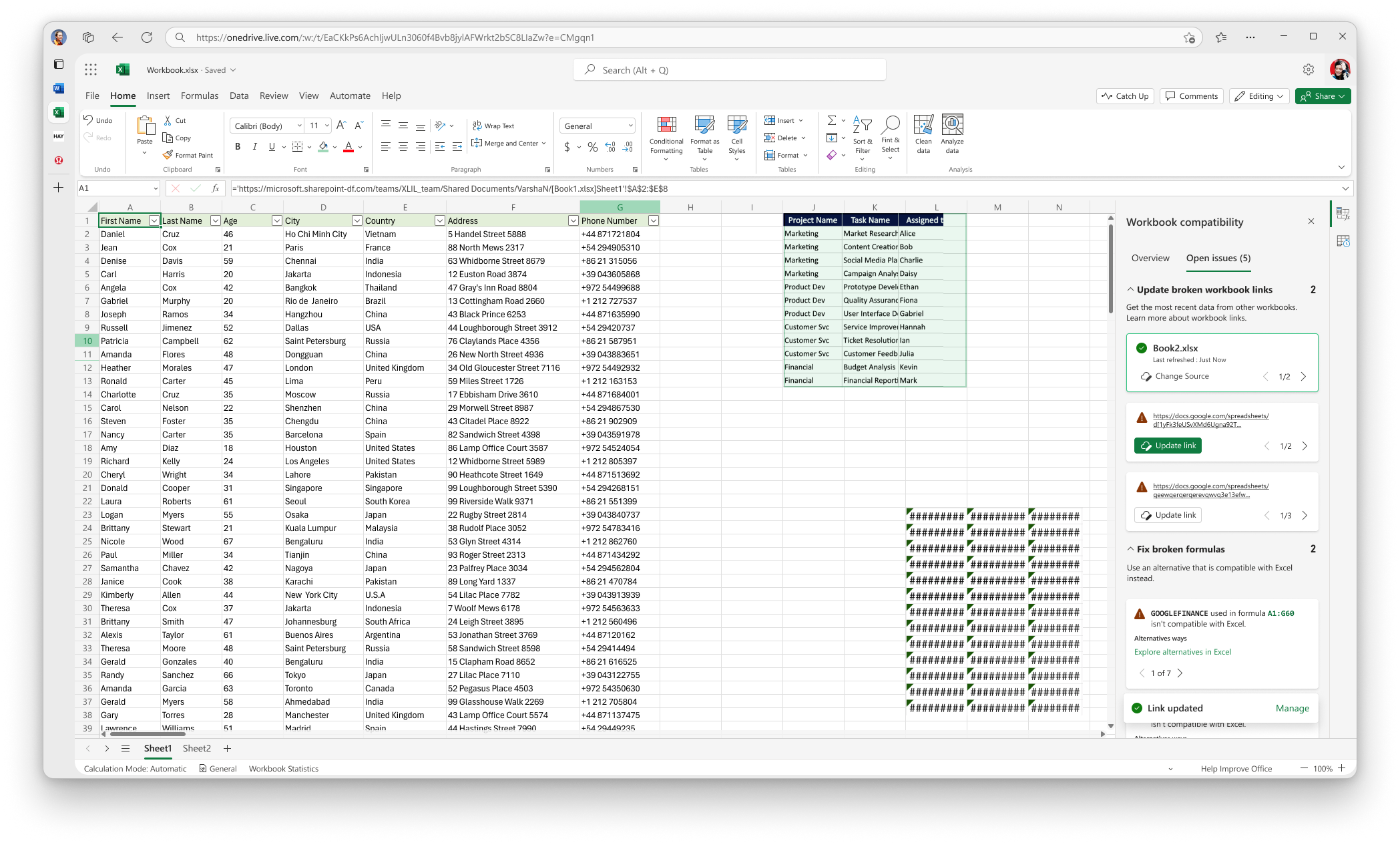Toggle Italic formatting
Image resolution: width=1400 pixels, height=843 pixels.
tap(254, 146)
